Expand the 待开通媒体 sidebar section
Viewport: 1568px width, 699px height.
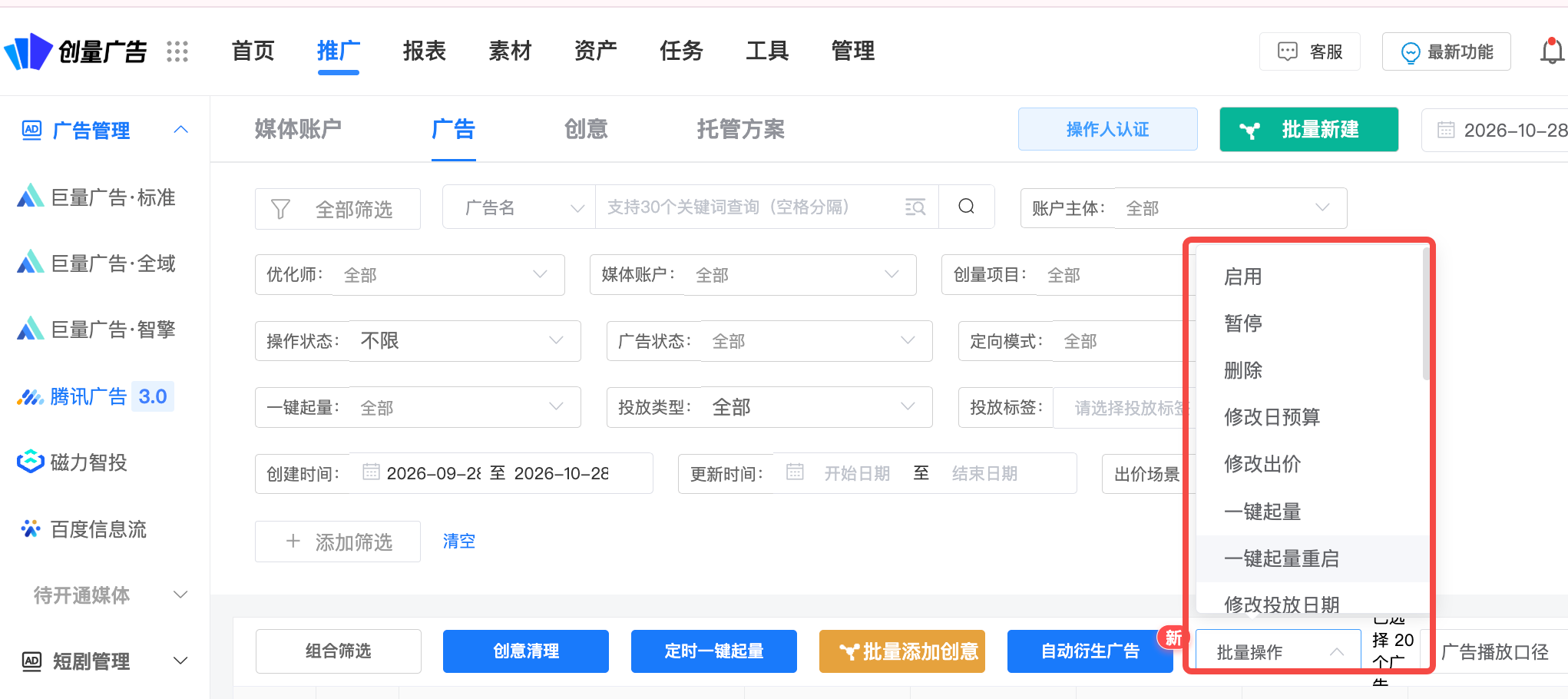click(180, 595)
